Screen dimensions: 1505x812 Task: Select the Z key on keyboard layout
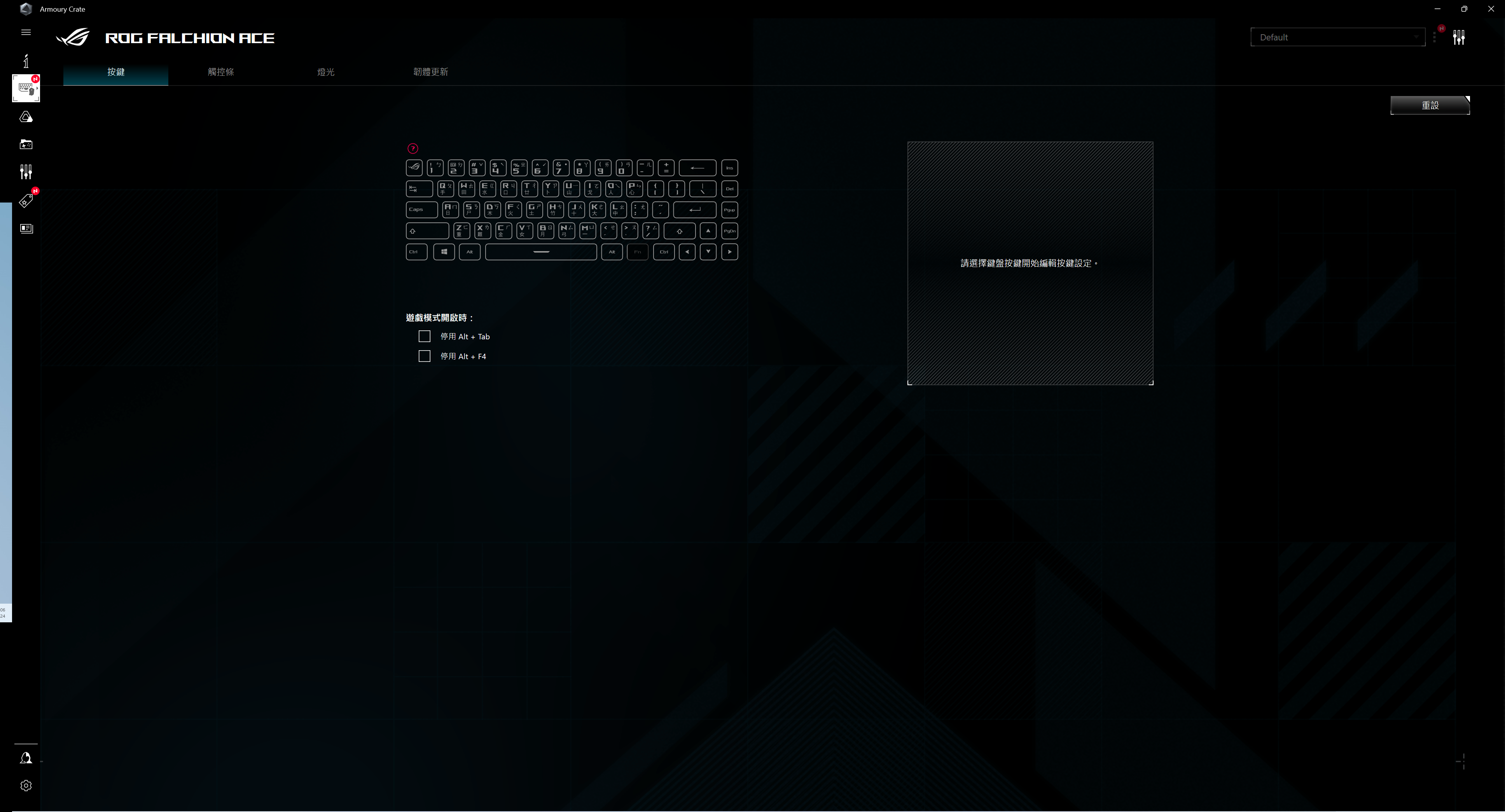pos(461,231)
